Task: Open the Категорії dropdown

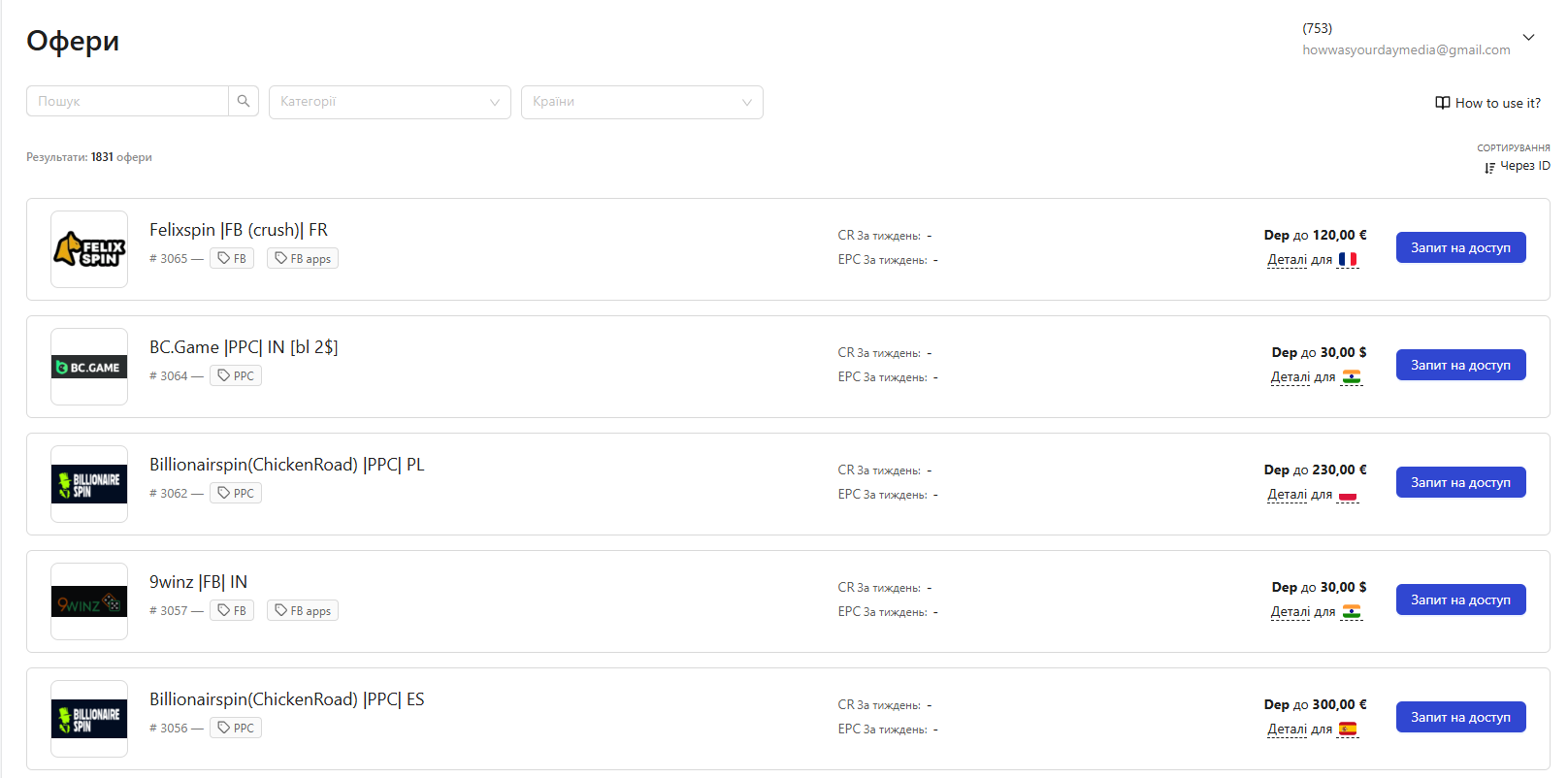Action: coord(389,102)
